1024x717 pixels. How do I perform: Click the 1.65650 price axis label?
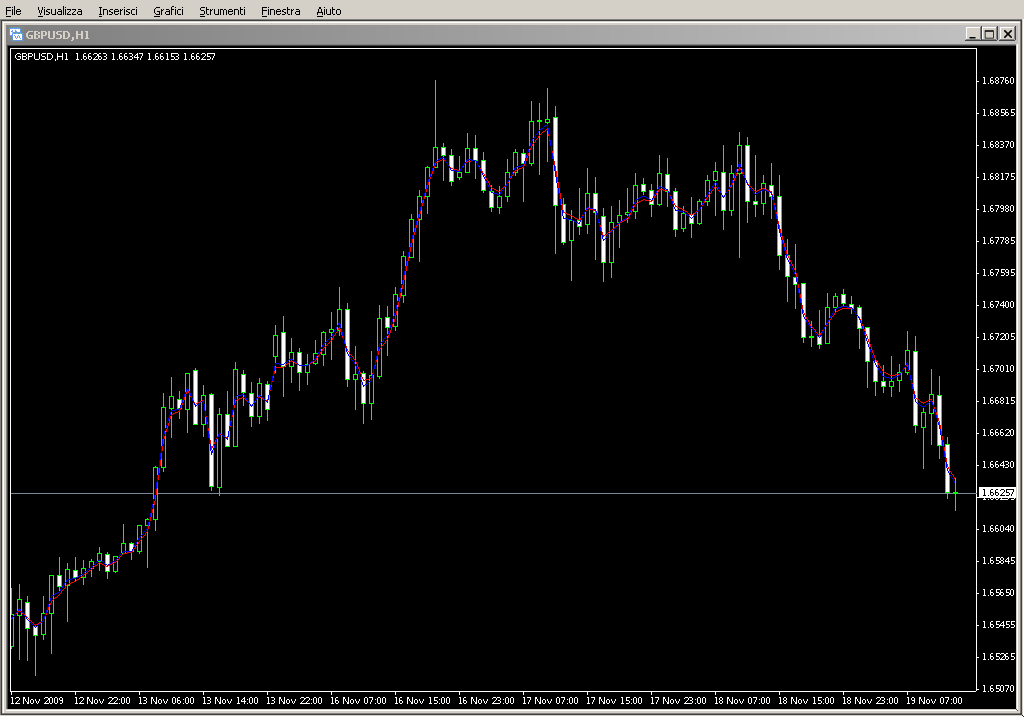point(999,593)
